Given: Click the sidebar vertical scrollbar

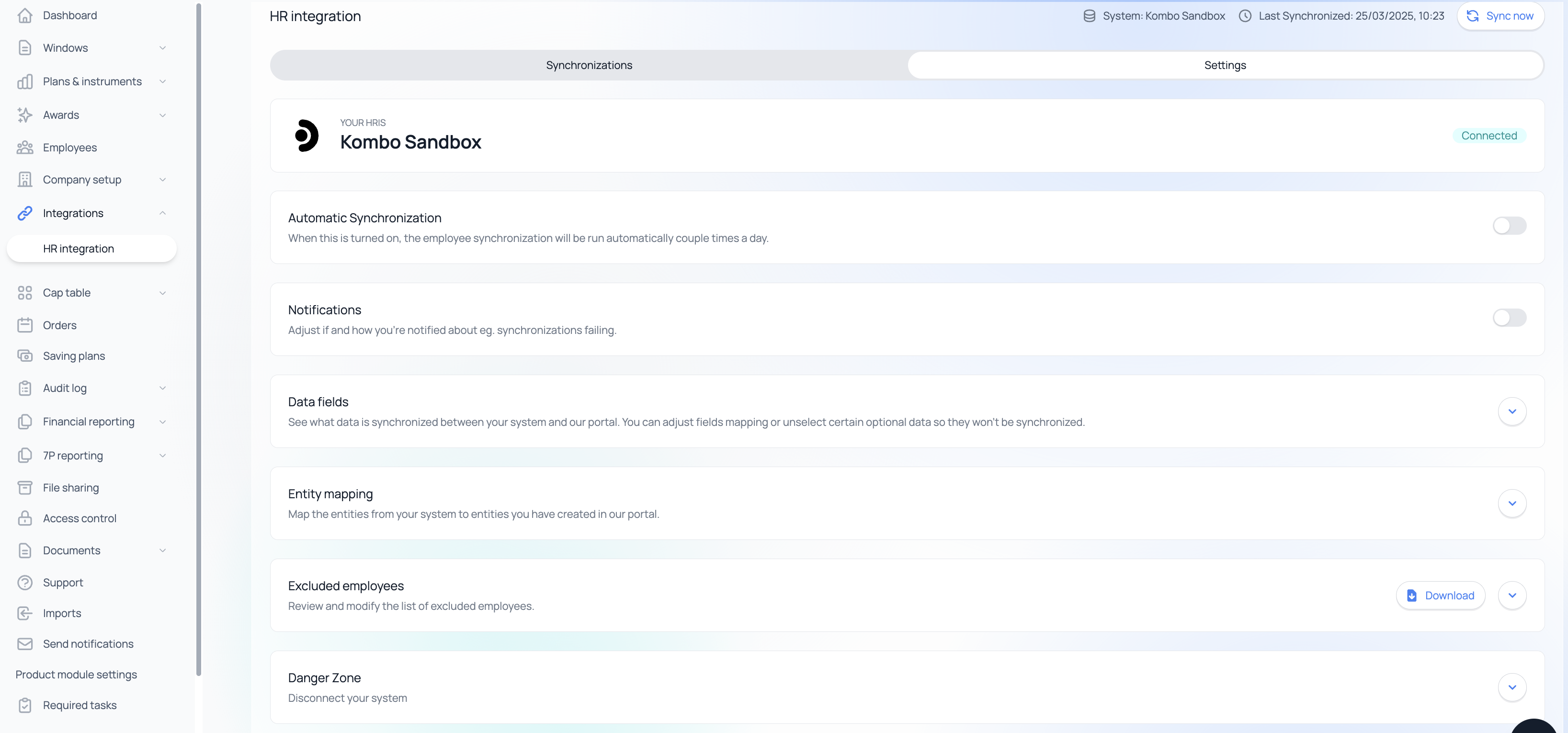Looking at the screenshot, I should click(x=198, y=339).
